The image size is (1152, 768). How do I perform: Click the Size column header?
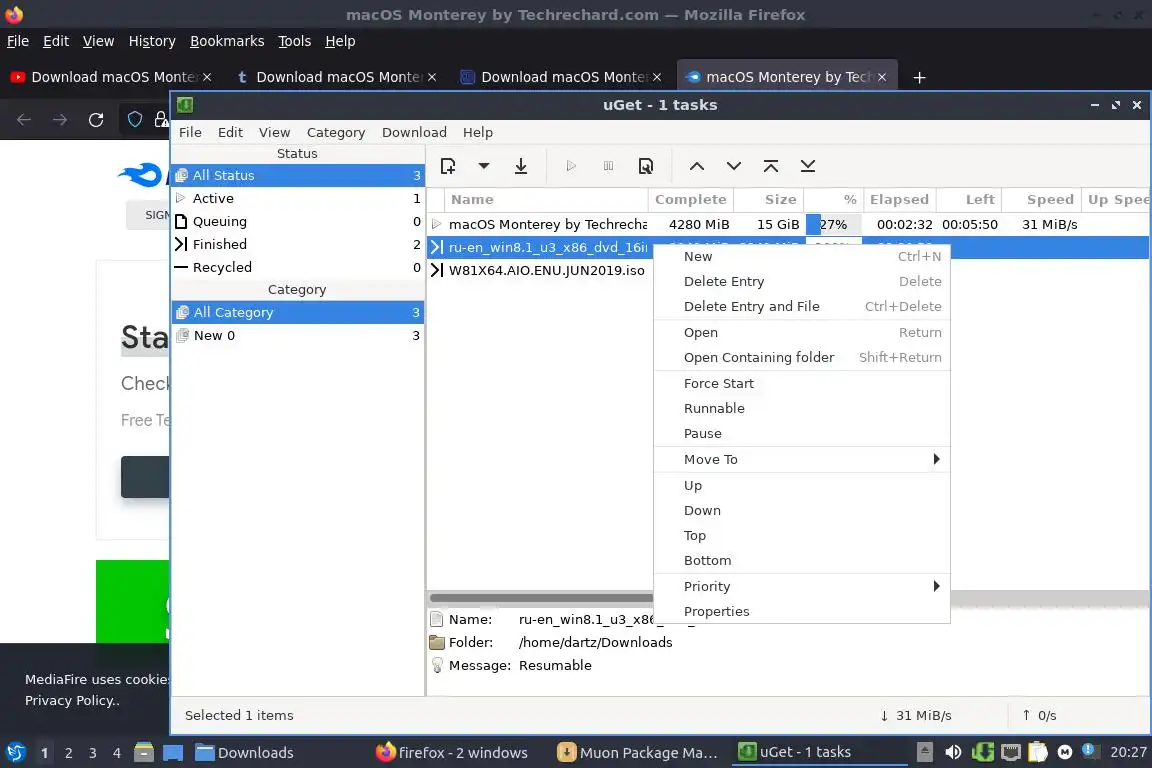769,199
